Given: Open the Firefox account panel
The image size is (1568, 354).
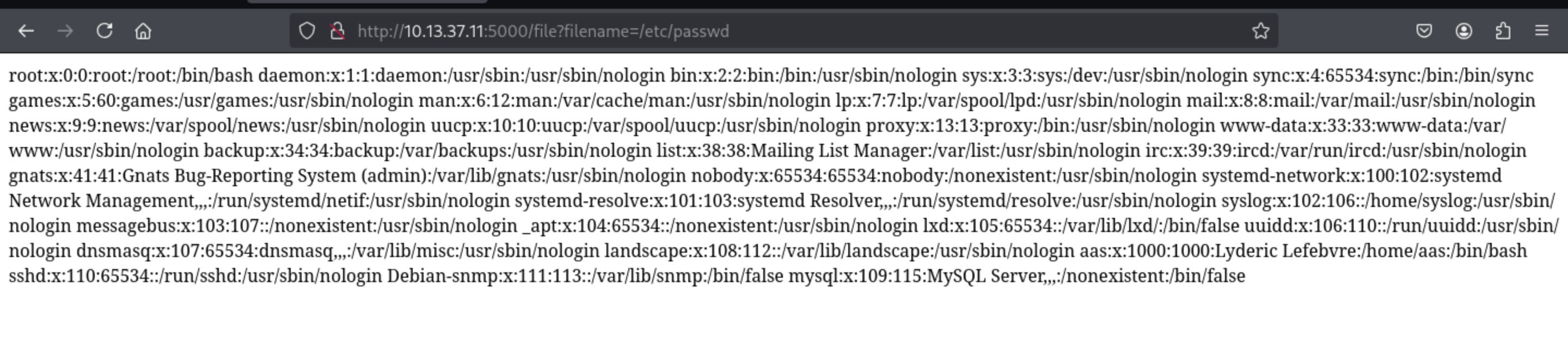Looking at the screenshot, I should (1463, 30).
